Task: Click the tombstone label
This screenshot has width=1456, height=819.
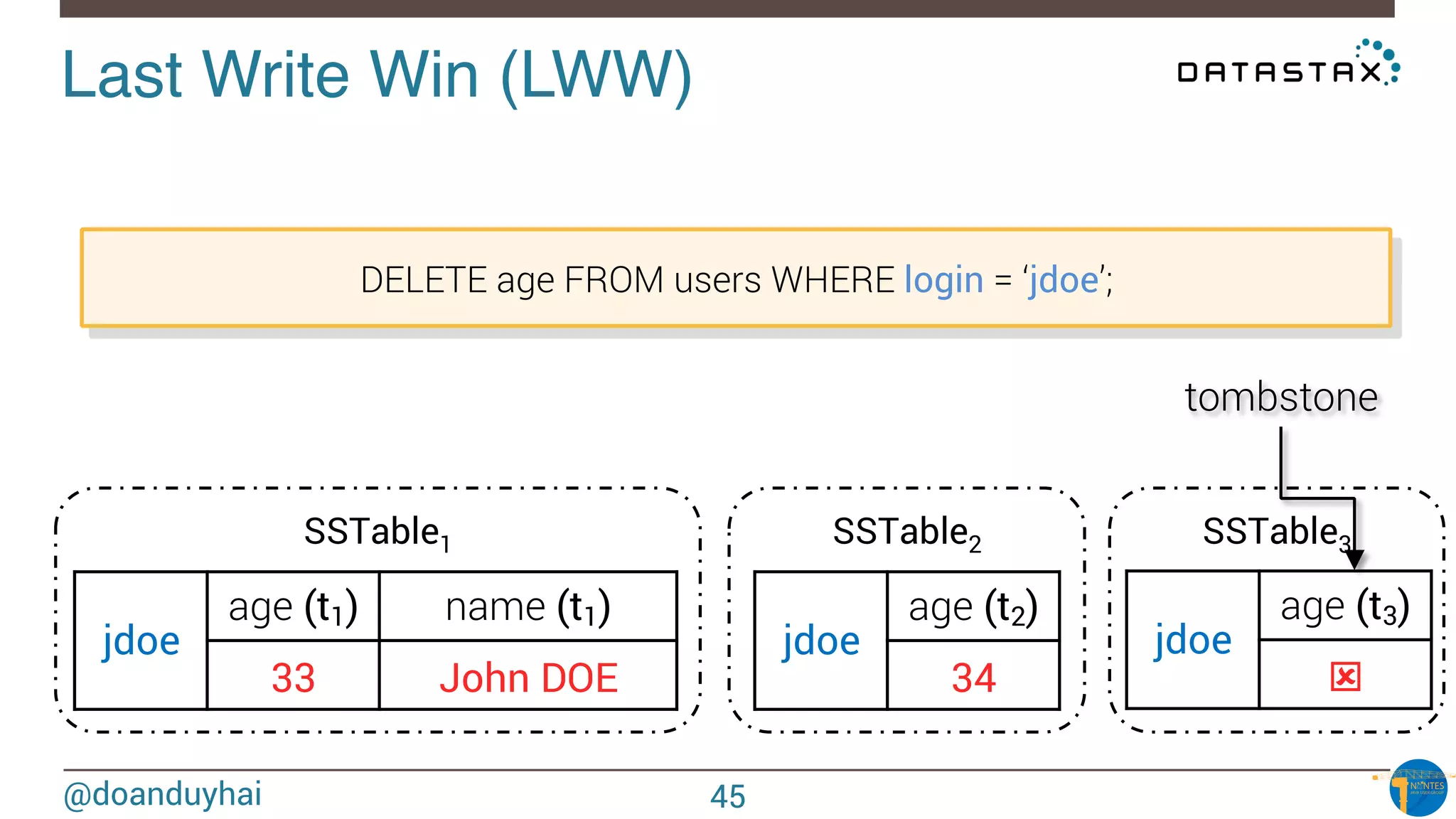Action: pos(1281,397)
